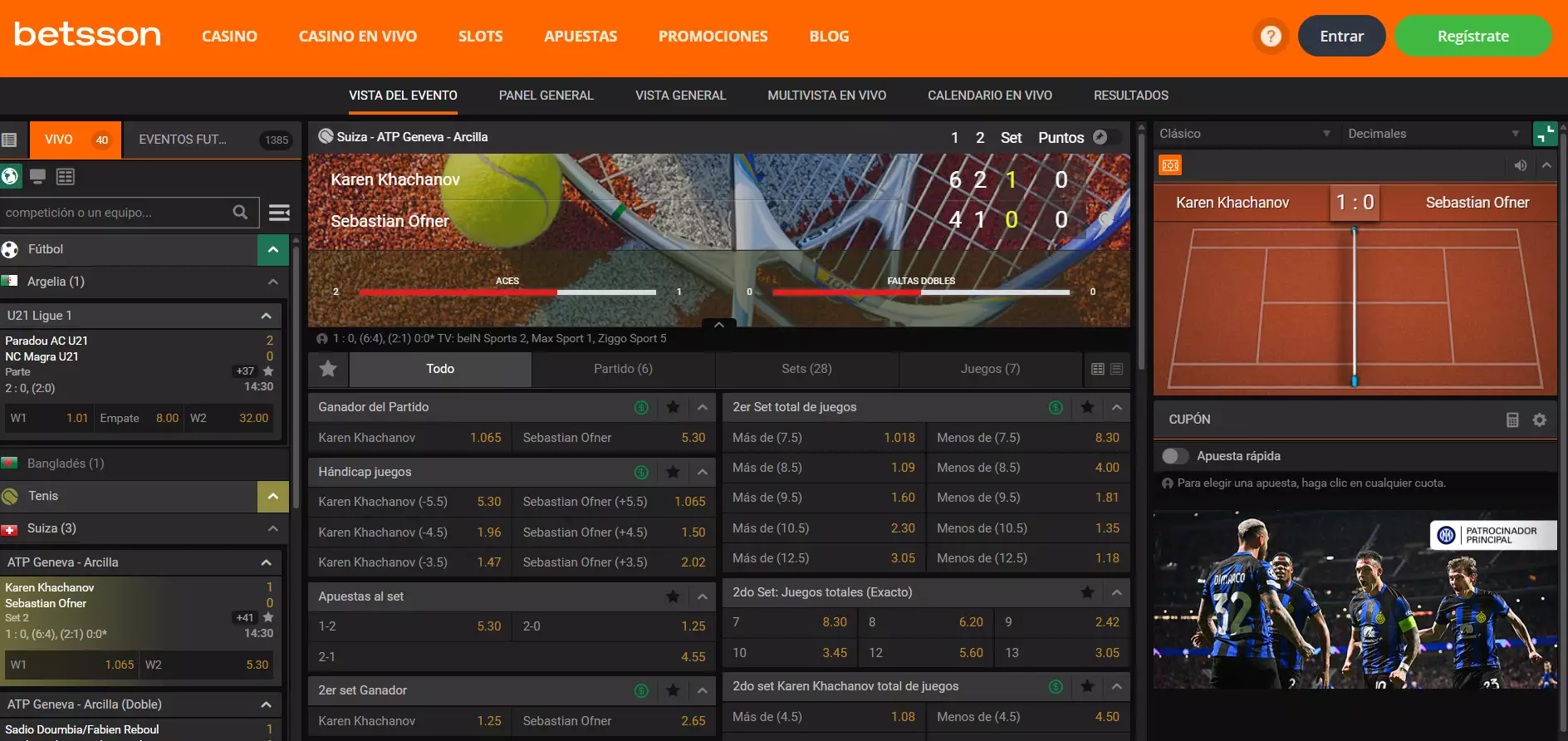The height and width of the screenshot is (741, 1568).
Task: Collapse the Suiza (3) group
Action: tap(273, 528)
